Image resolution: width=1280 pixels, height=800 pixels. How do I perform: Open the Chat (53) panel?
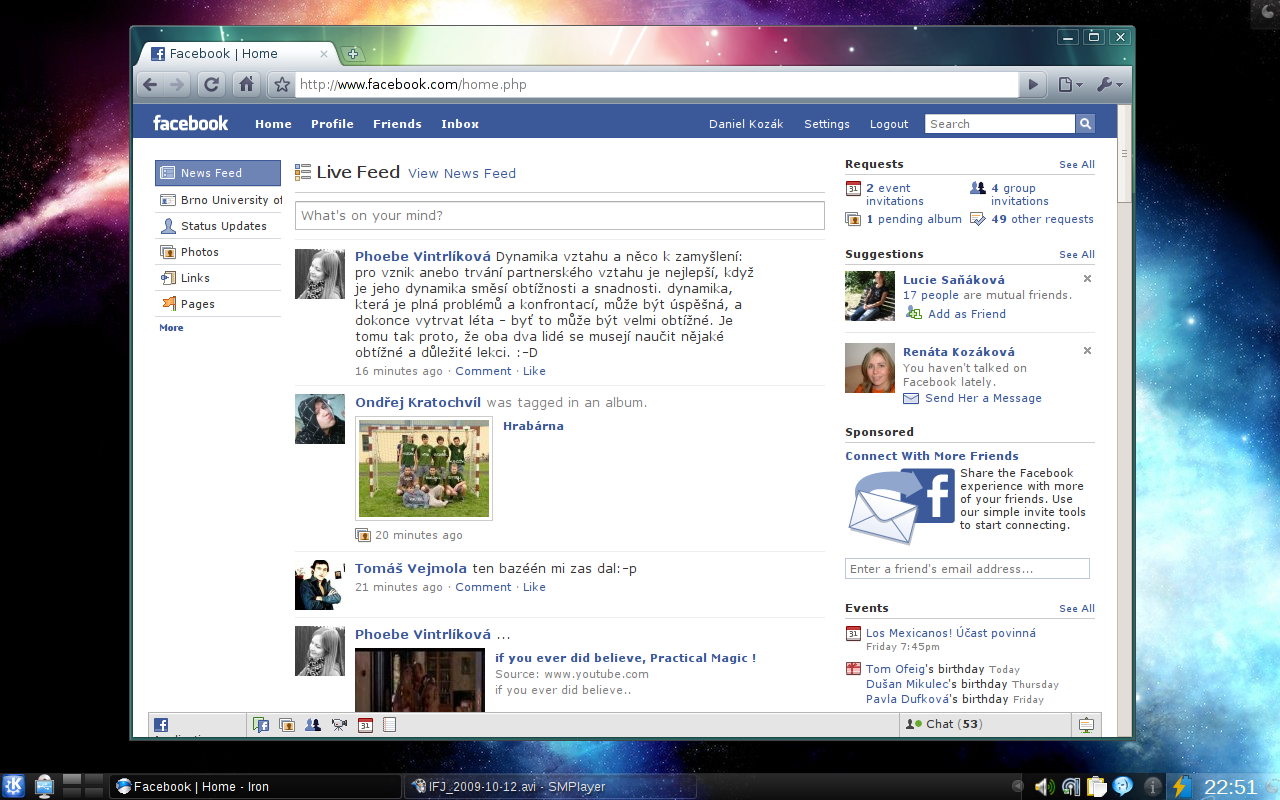click(985, 725)
